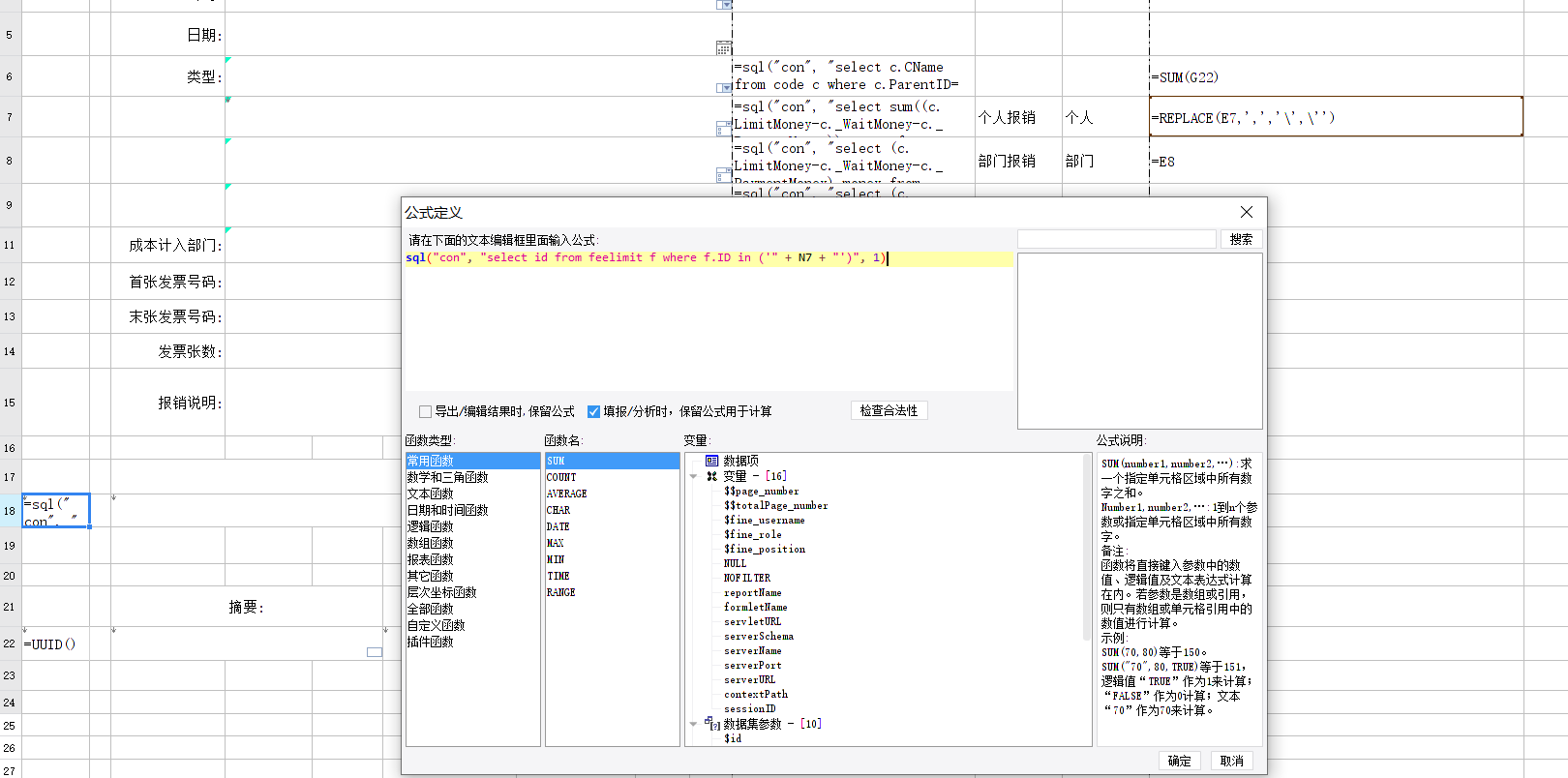
Task: Select 全部函数 category
Action: [x=472, y=609]
